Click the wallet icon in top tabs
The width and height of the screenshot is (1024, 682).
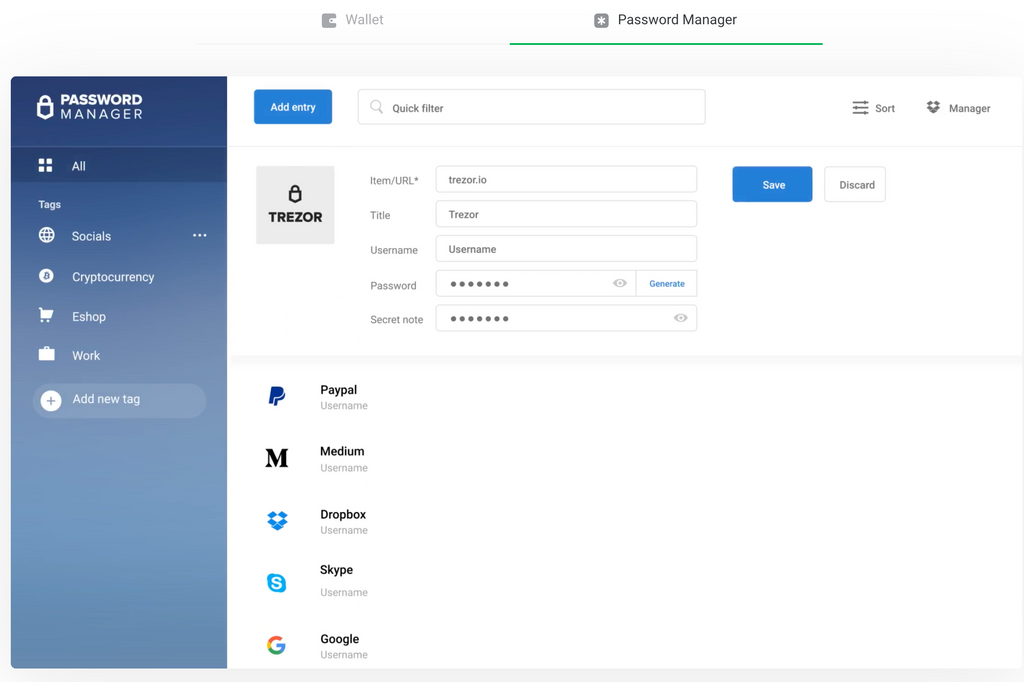point(329,21)
